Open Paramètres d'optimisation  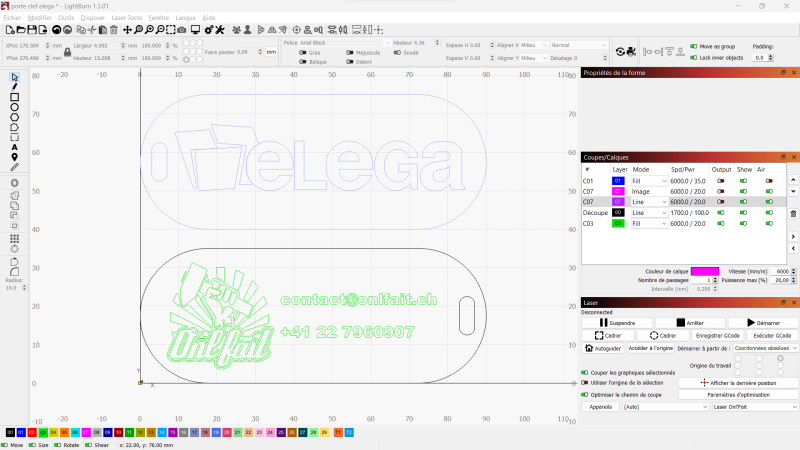click(738, 394)
